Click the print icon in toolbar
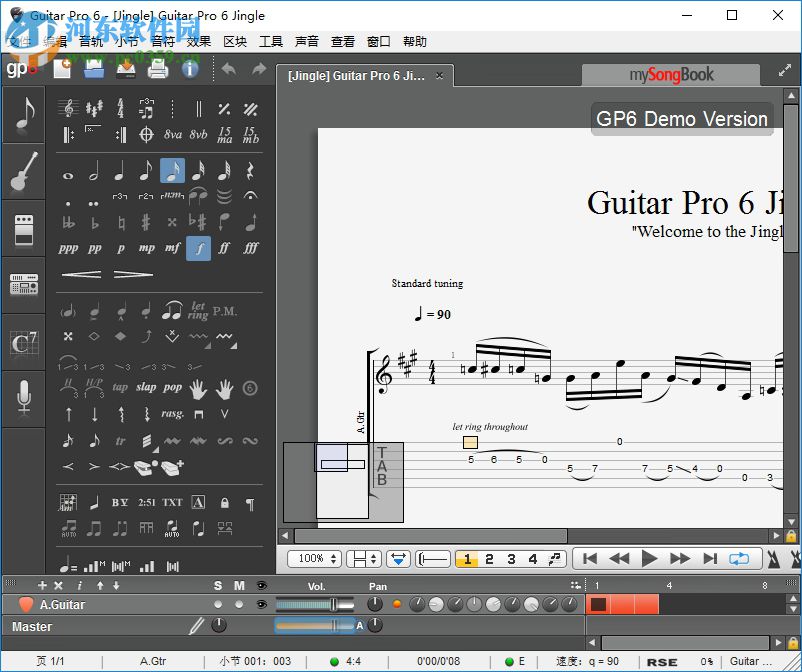Image resolution: width=802 pixels, height=672 pixels. [158, 69]
